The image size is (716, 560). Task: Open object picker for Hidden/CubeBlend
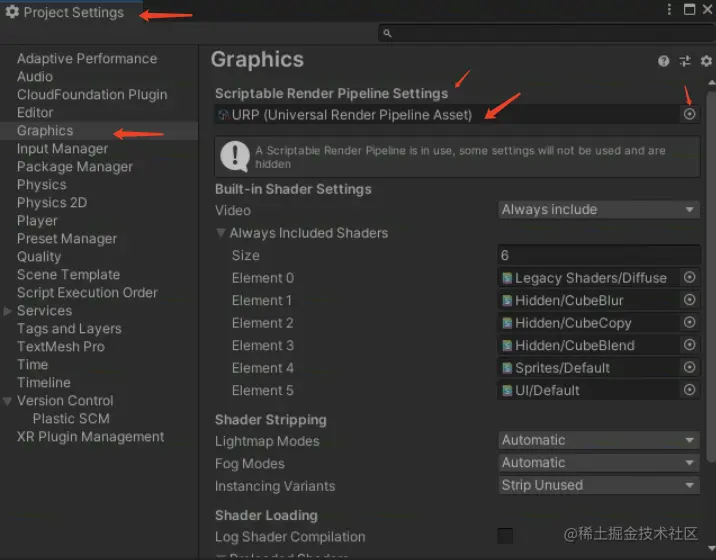(x=690, y=345)
